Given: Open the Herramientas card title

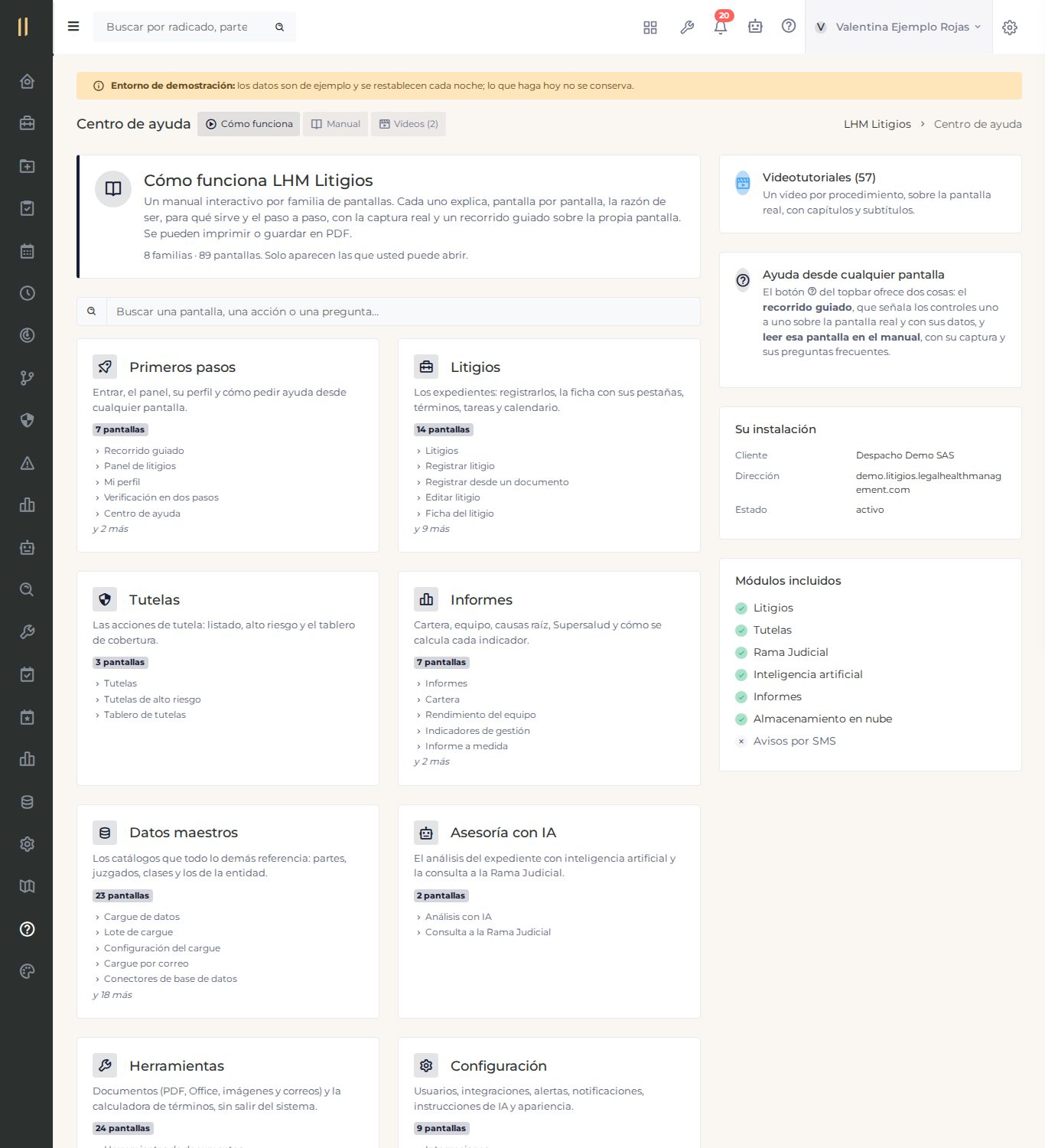Looking at the screenshot, I should coord(177,1066).
